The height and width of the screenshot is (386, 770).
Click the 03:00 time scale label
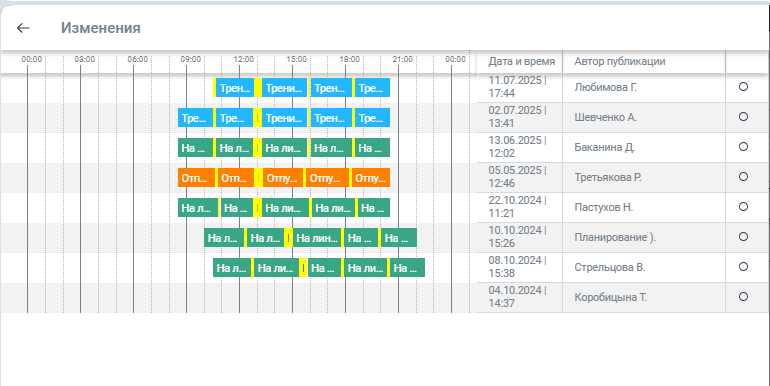click(x=84, y=59)
